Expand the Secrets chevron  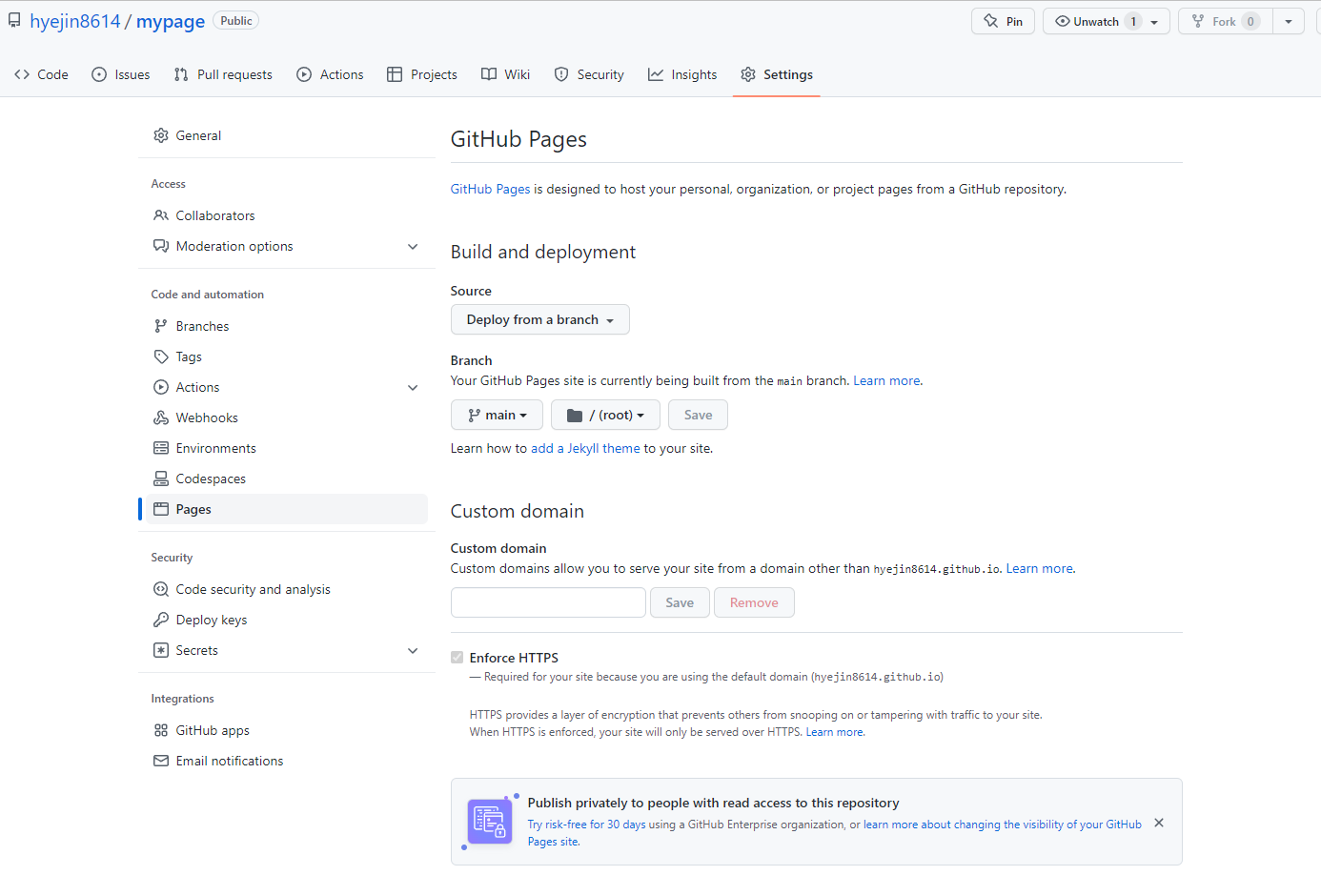pos(413,650)
